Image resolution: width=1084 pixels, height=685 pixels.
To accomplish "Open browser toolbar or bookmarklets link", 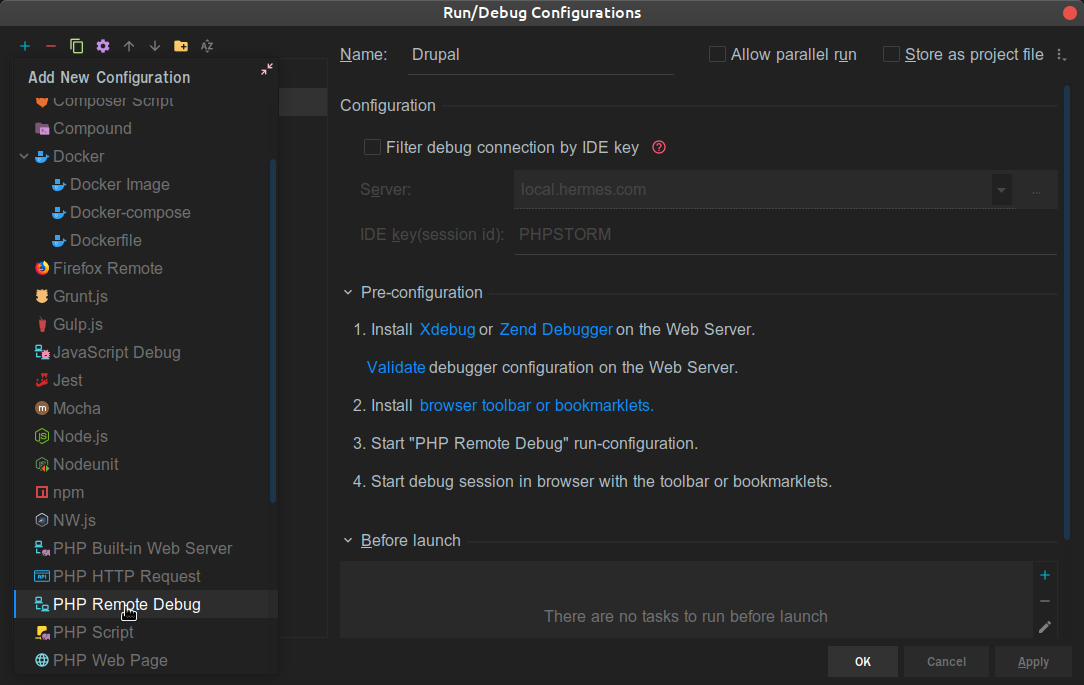I will click(536, 406).
